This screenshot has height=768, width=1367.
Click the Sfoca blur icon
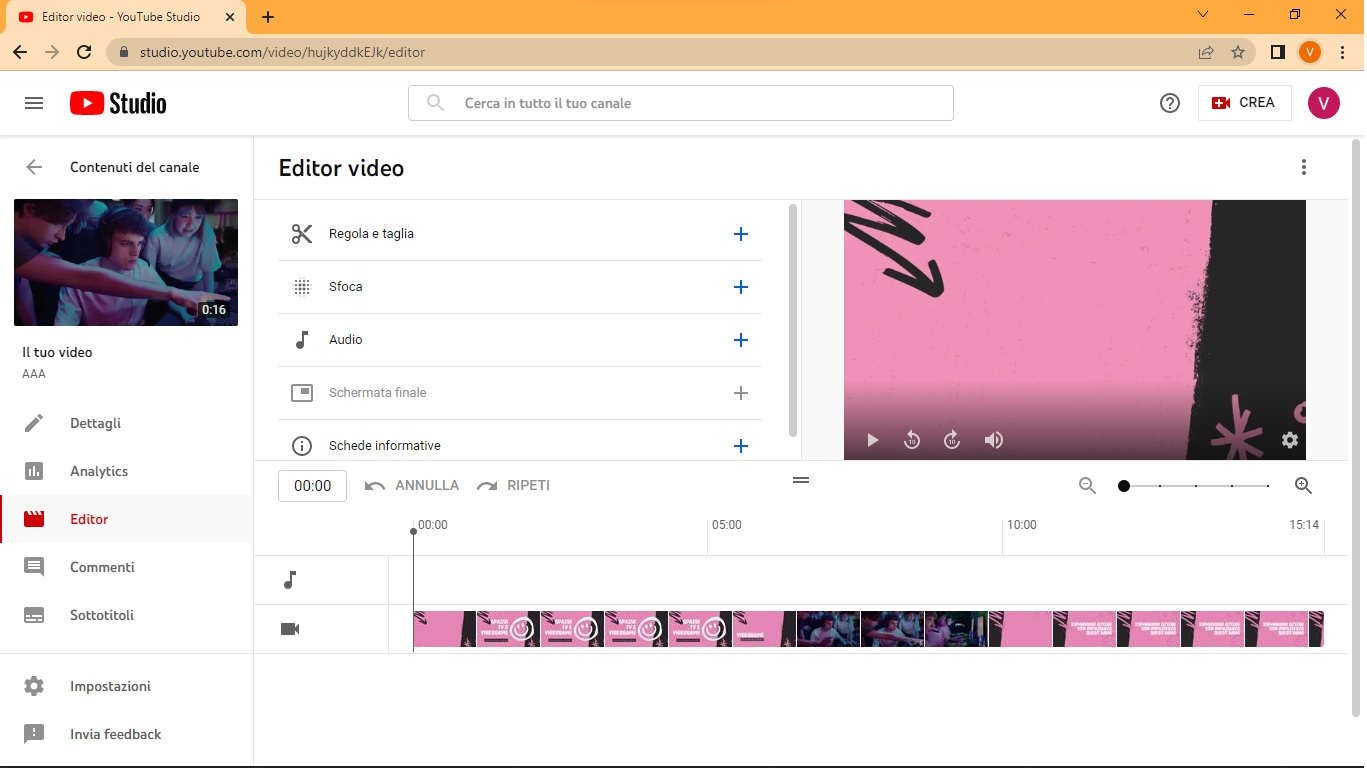tap(301, 286)
